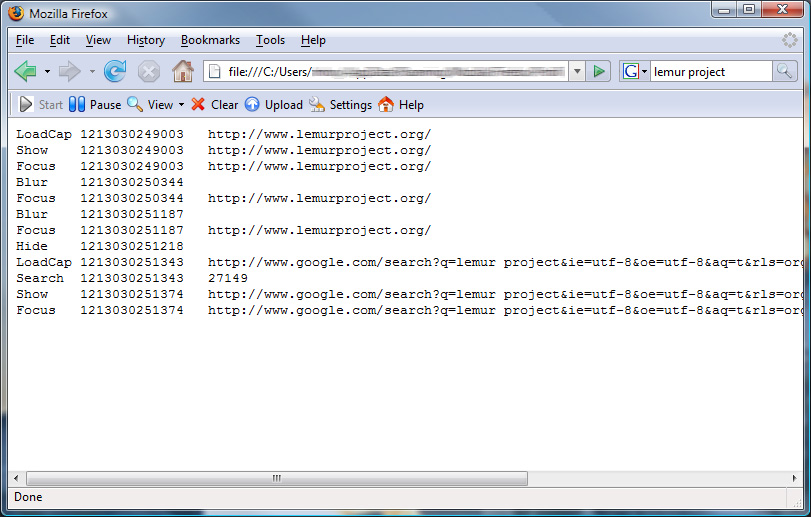Screen dimensions: 811x517
Task: Open the Bookmarks menu
Action: point(211,40)
